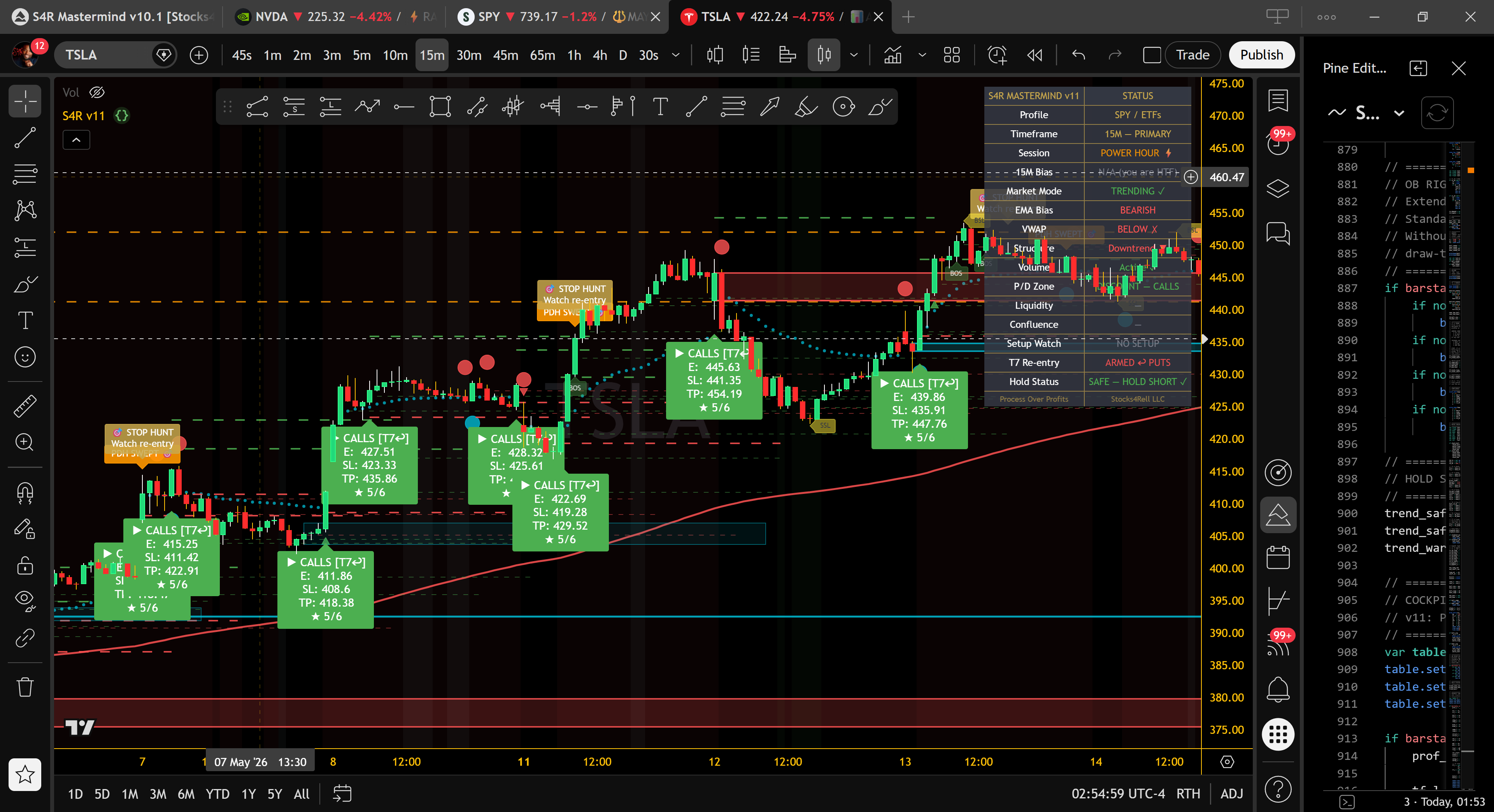Open a new tab with plus button
The height and width of the screenshot is (812, 1494).
point(909,17)
